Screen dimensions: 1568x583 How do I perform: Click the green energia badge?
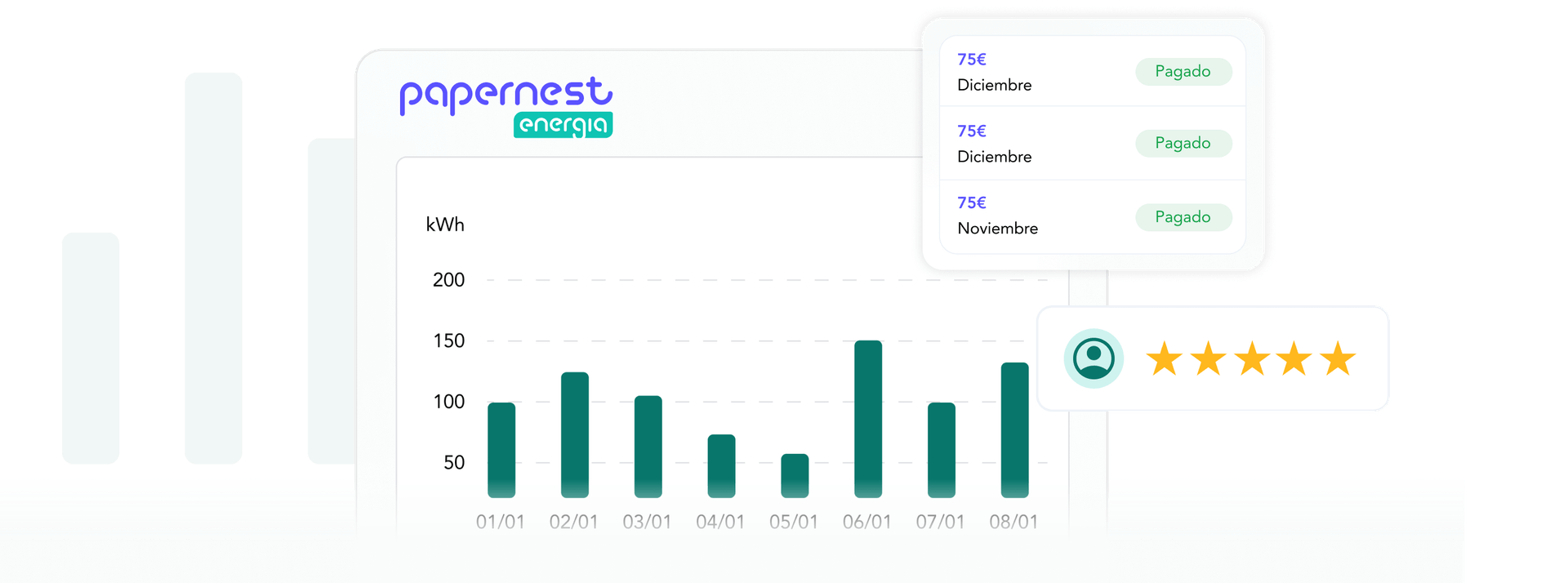[563, 125]
